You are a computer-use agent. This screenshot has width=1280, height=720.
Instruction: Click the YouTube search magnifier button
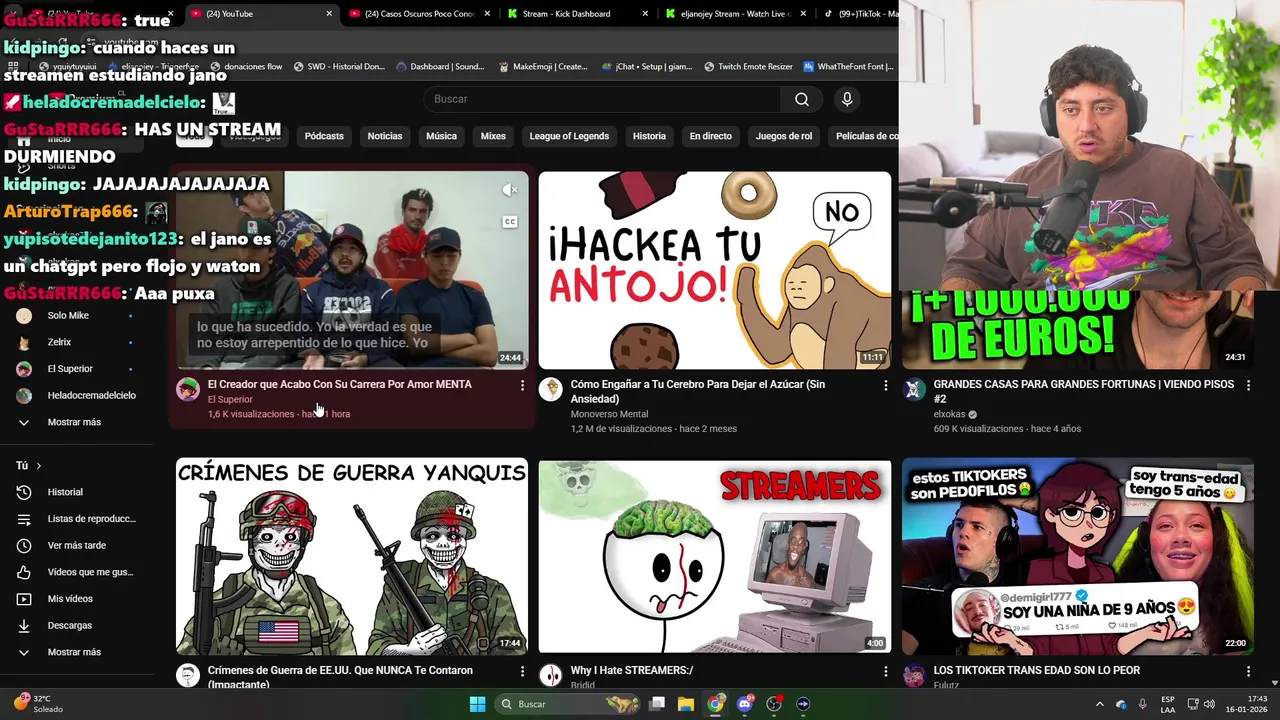[802, 99]
